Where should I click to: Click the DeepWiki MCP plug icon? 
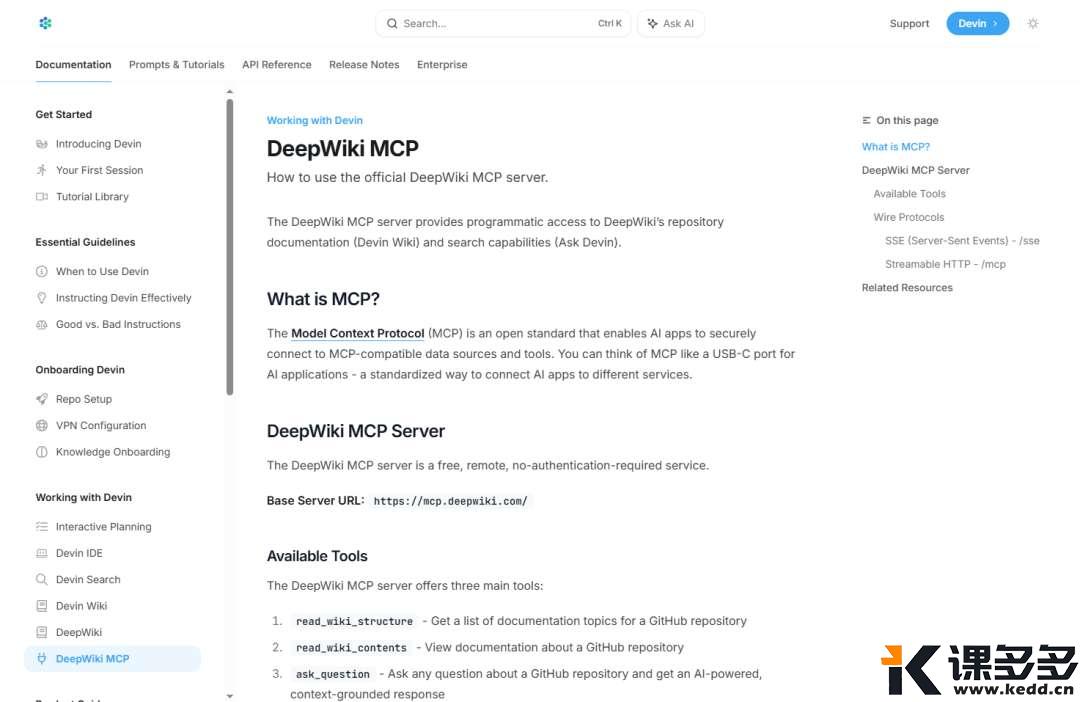[x=42, y=659]
